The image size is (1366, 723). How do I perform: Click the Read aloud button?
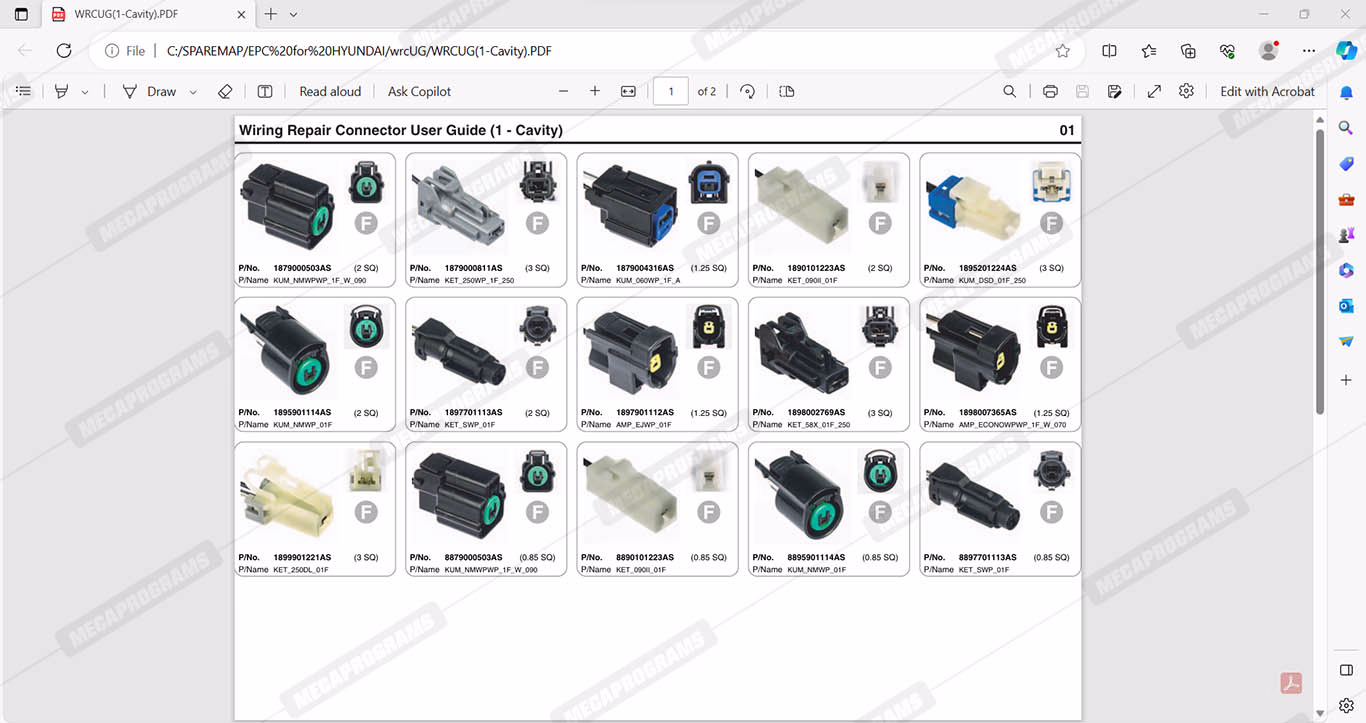(x=330, y=91)
